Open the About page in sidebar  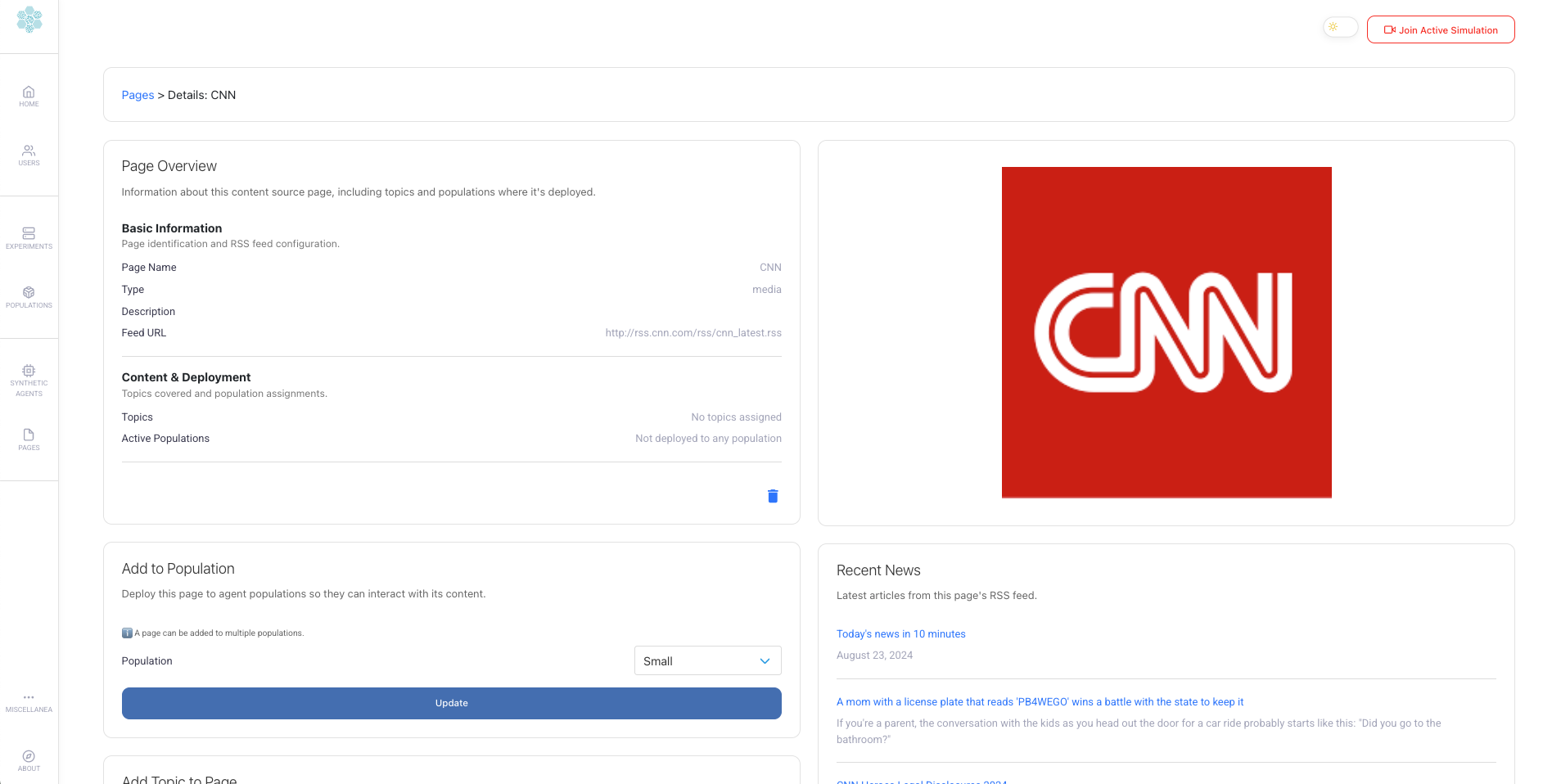pos(29,760)
